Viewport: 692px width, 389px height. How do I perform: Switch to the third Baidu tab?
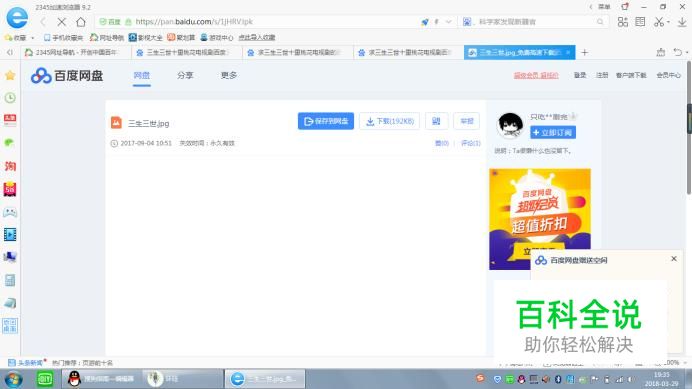pyautogui.click(x=298, y=53)
